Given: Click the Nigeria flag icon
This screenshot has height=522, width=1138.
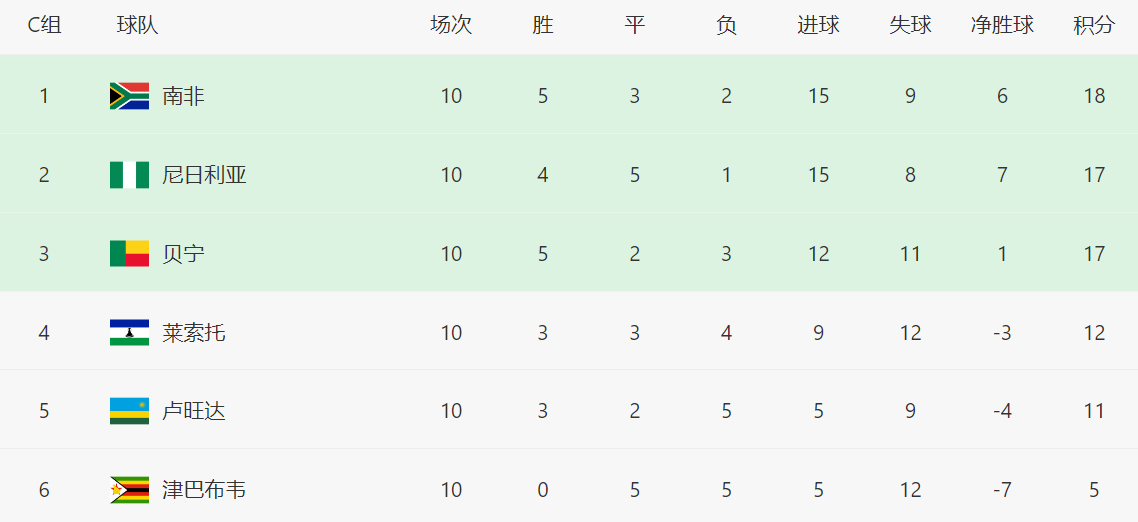Looking at the screenshot, I should coord(129,175).
